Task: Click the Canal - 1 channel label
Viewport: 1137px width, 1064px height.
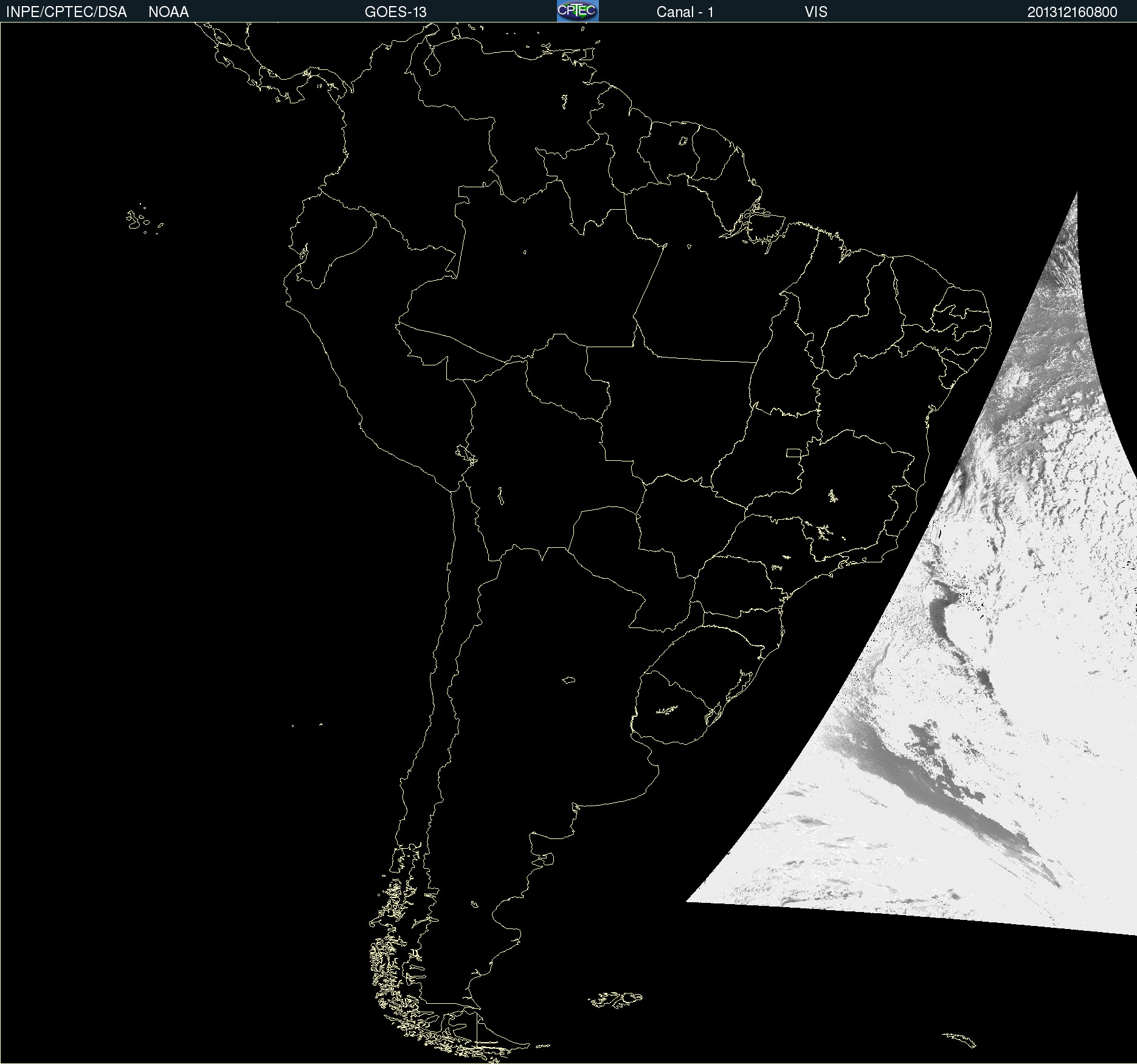Action: (685, 12)
